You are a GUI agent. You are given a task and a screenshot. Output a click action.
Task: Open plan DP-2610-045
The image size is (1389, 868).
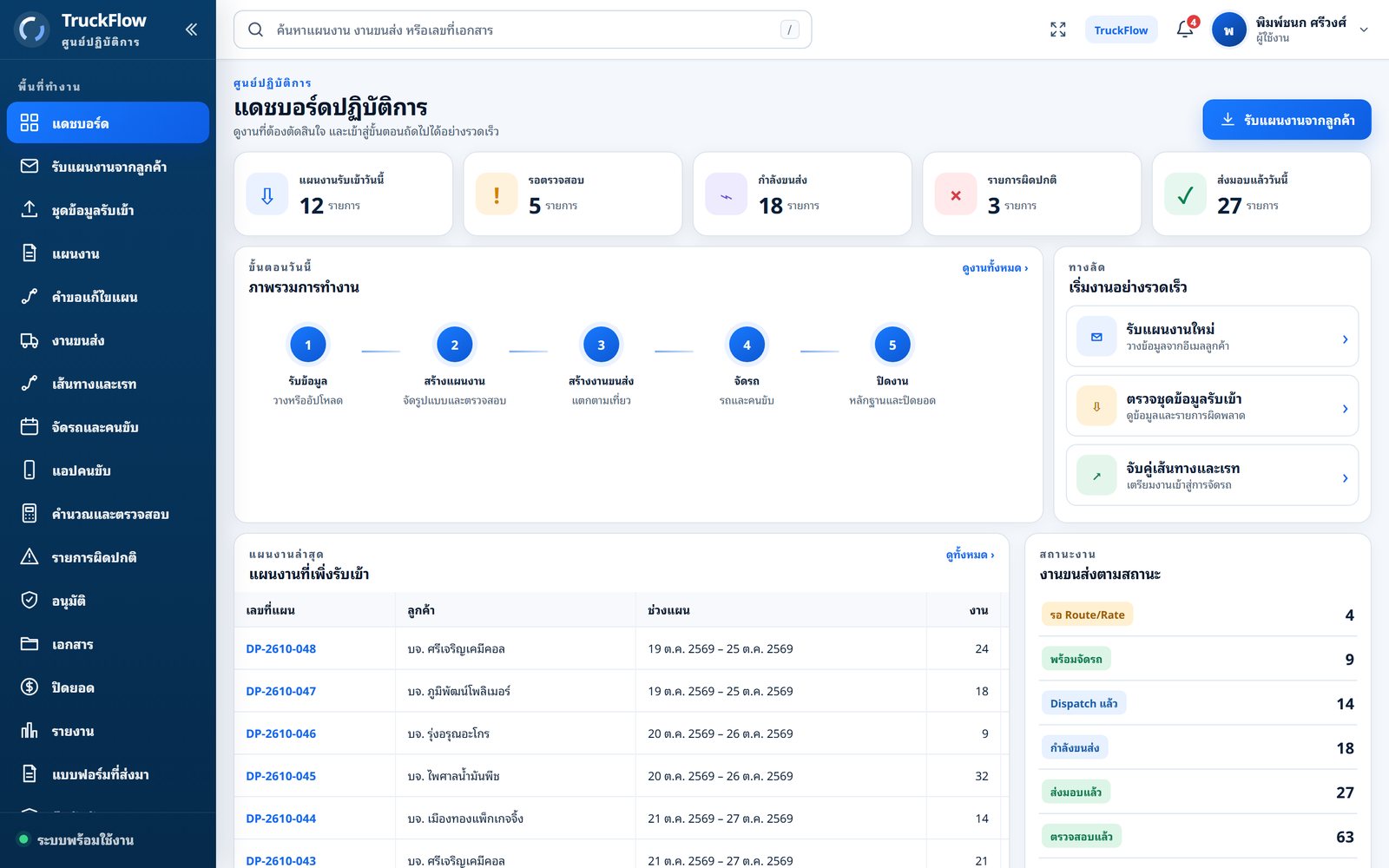280,776
